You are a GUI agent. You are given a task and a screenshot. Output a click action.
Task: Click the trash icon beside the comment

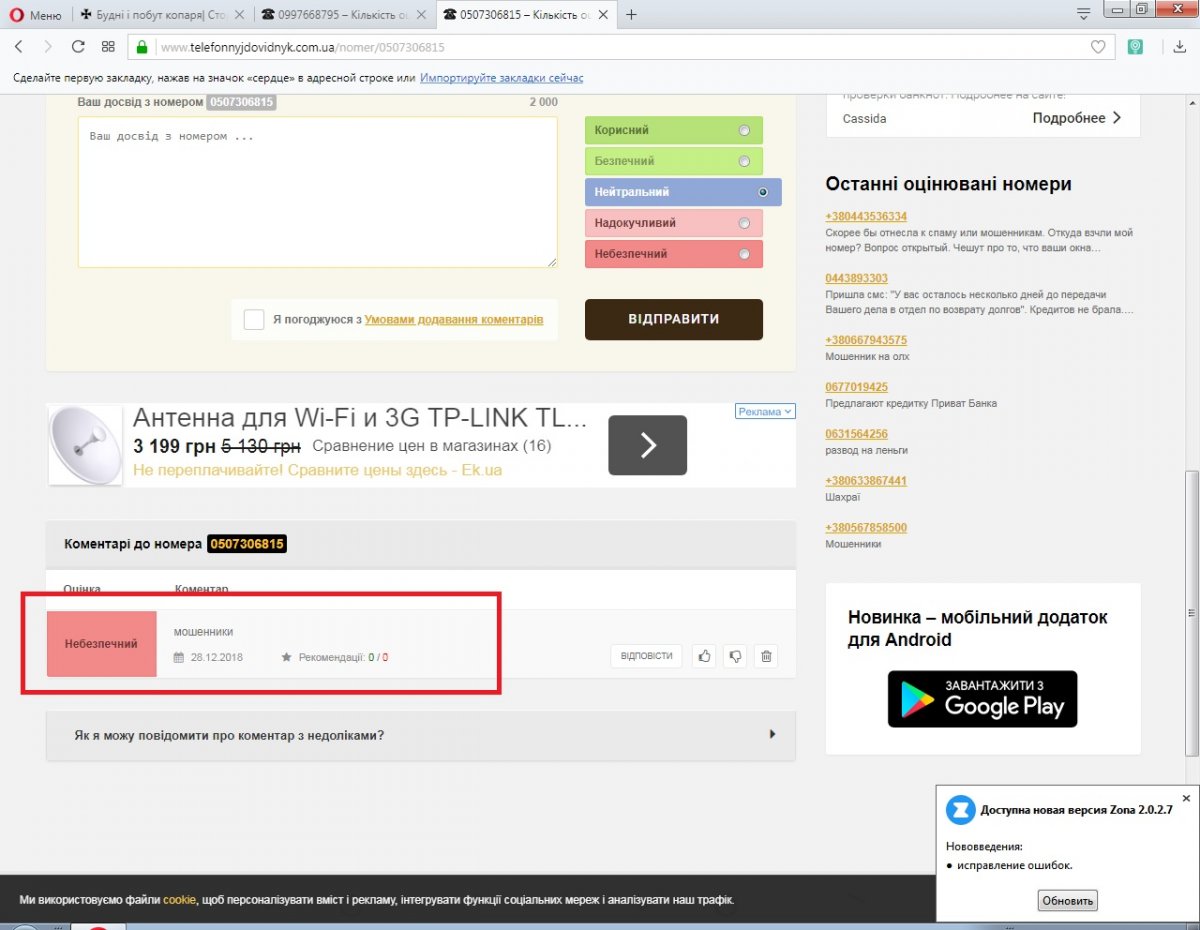pos(766,656)
